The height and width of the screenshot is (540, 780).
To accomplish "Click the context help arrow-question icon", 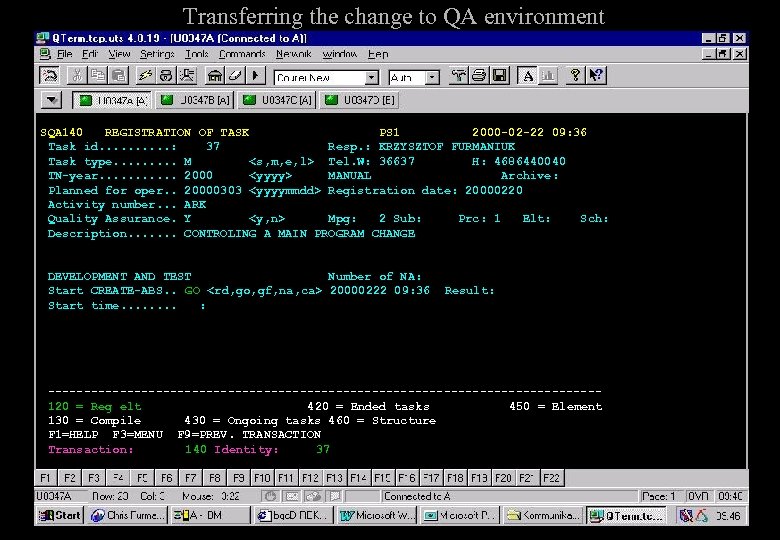I will pos(596,76).
